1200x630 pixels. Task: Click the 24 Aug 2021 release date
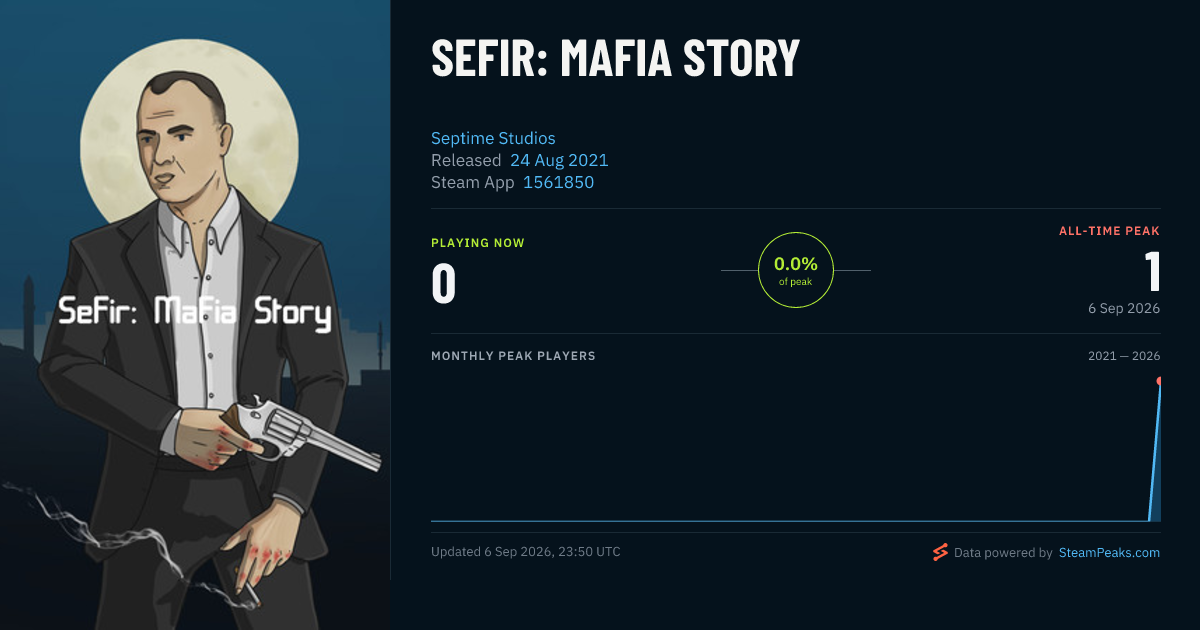pos(559,160)
